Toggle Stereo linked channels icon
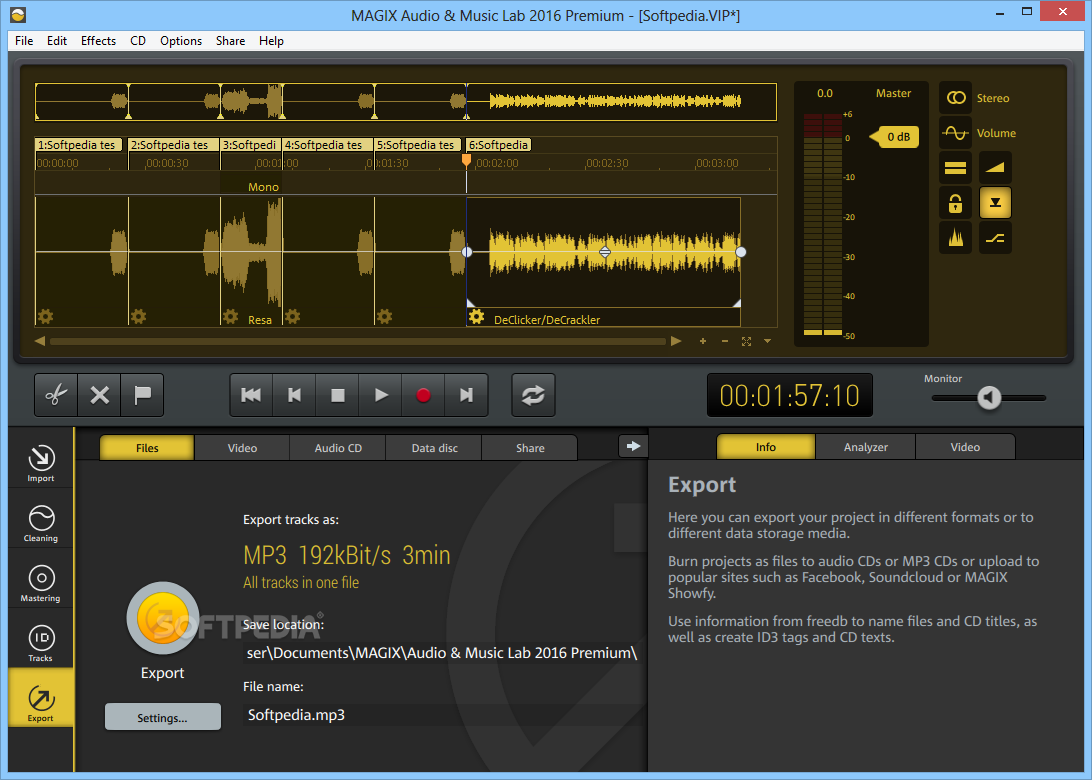The width and height of the screenshot is (1092, 780). pyautogui.click(x=956, y=98)
